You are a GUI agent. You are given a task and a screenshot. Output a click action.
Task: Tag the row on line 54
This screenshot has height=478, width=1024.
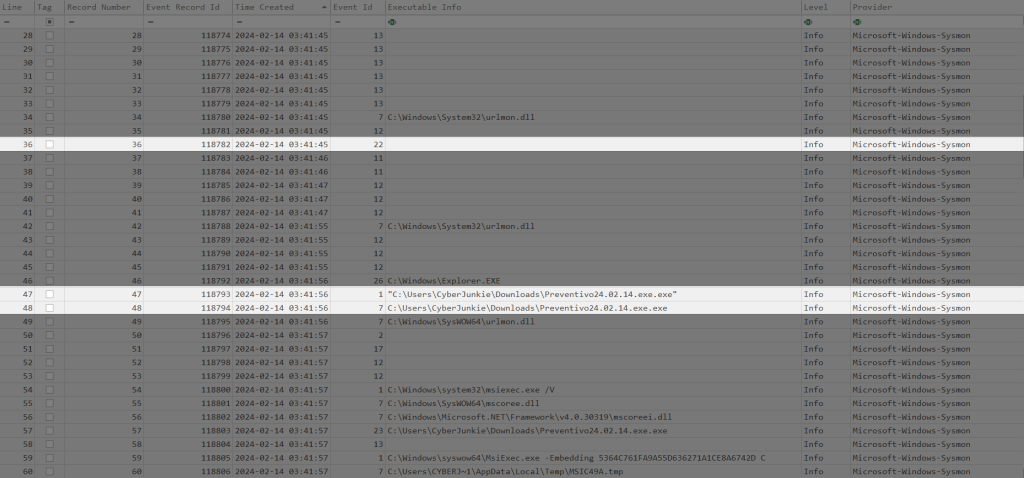click(50, 388)
